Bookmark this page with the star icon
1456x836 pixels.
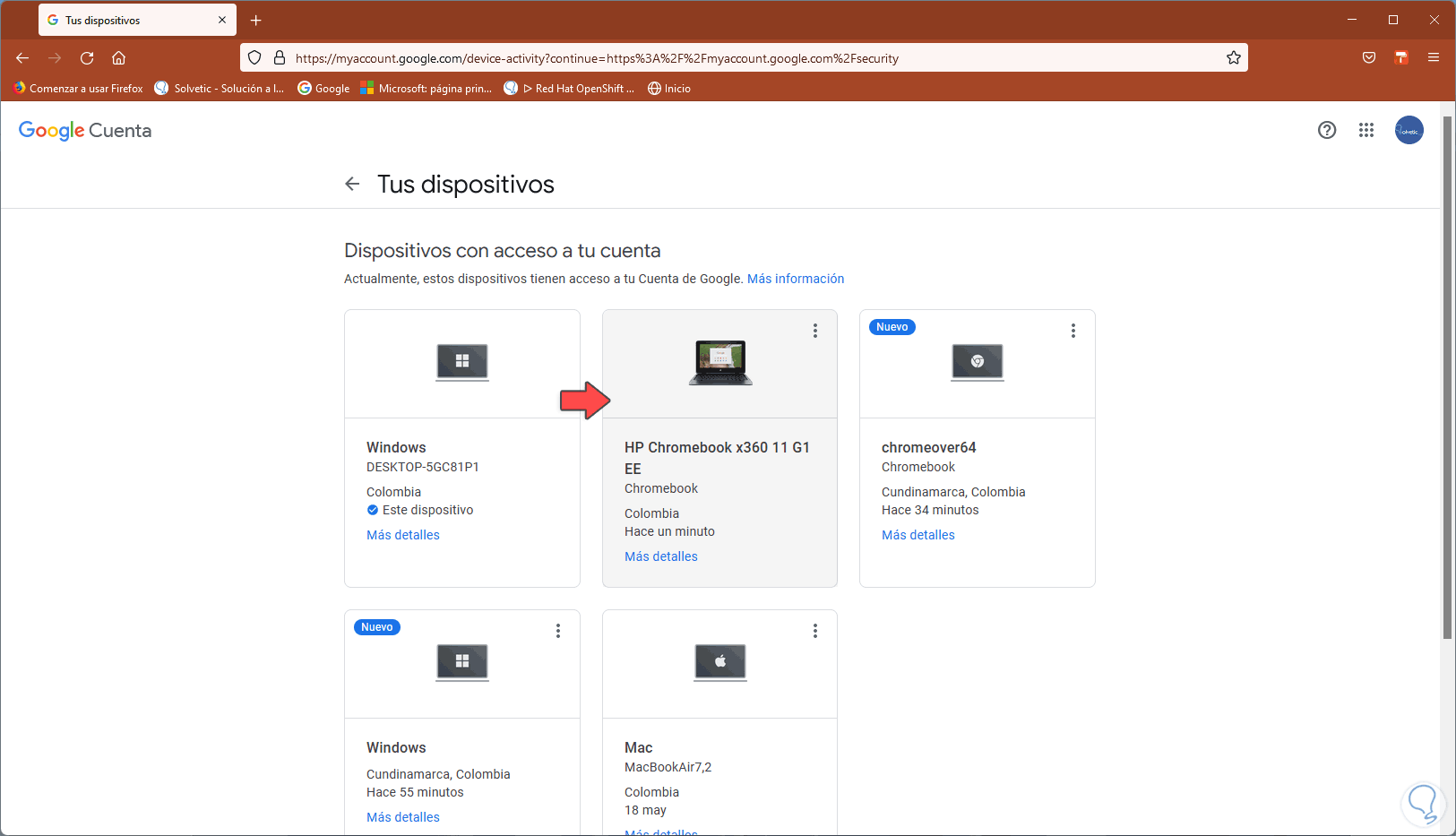click(1234, 58)
